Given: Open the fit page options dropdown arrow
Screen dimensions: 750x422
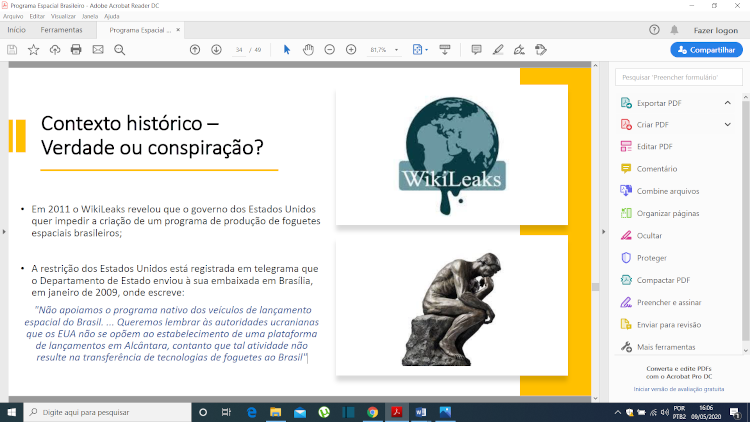Looking at the screenshot, I should click(x=427, y=50).
